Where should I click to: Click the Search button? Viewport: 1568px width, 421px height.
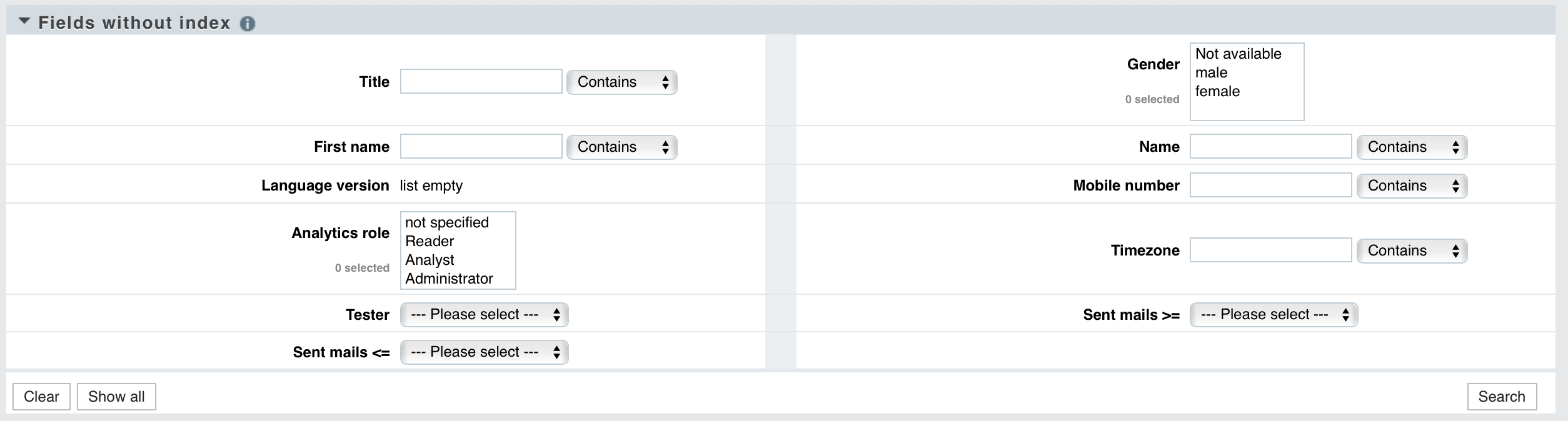[x=1502, y=397]
